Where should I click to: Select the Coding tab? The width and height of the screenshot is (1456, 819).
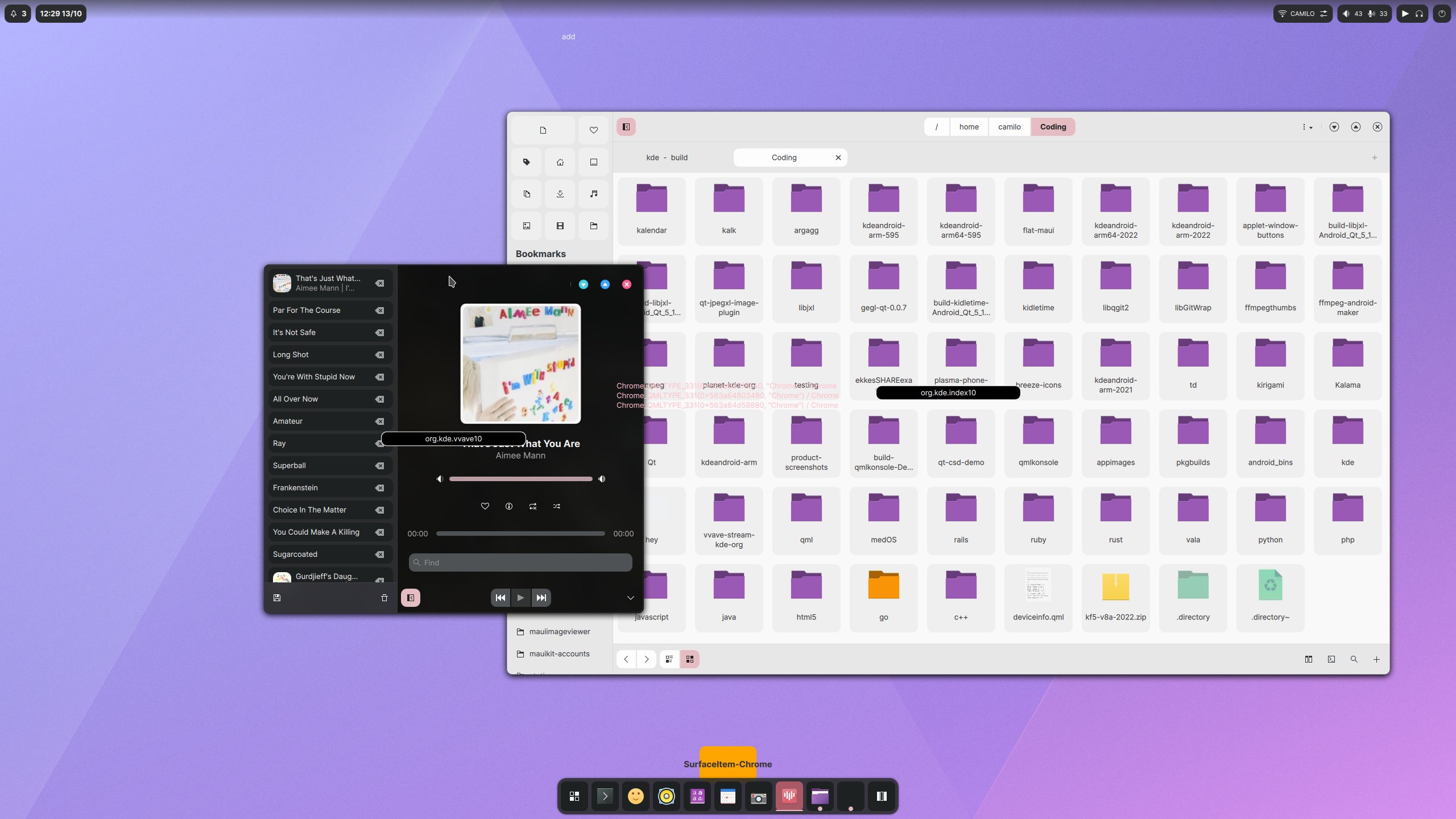(x=784, y=158)
